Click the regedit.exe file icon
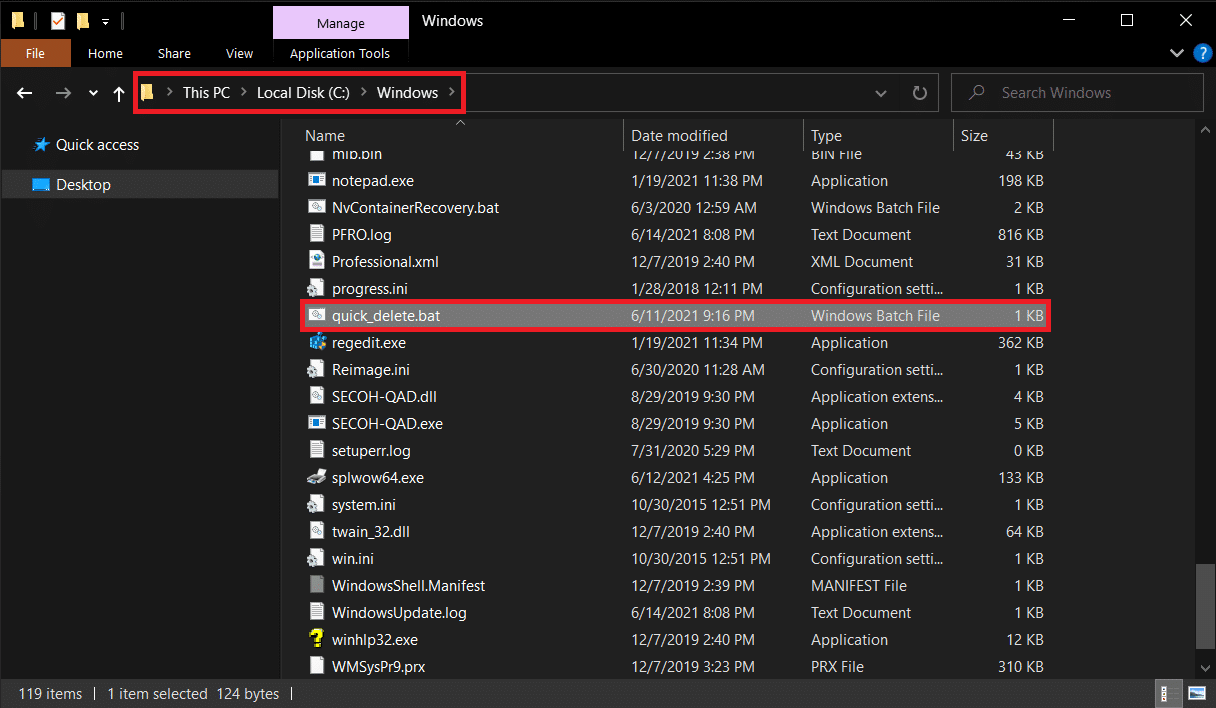The height and width of the screenshot is (708, 1216). (x=317, y=343)
